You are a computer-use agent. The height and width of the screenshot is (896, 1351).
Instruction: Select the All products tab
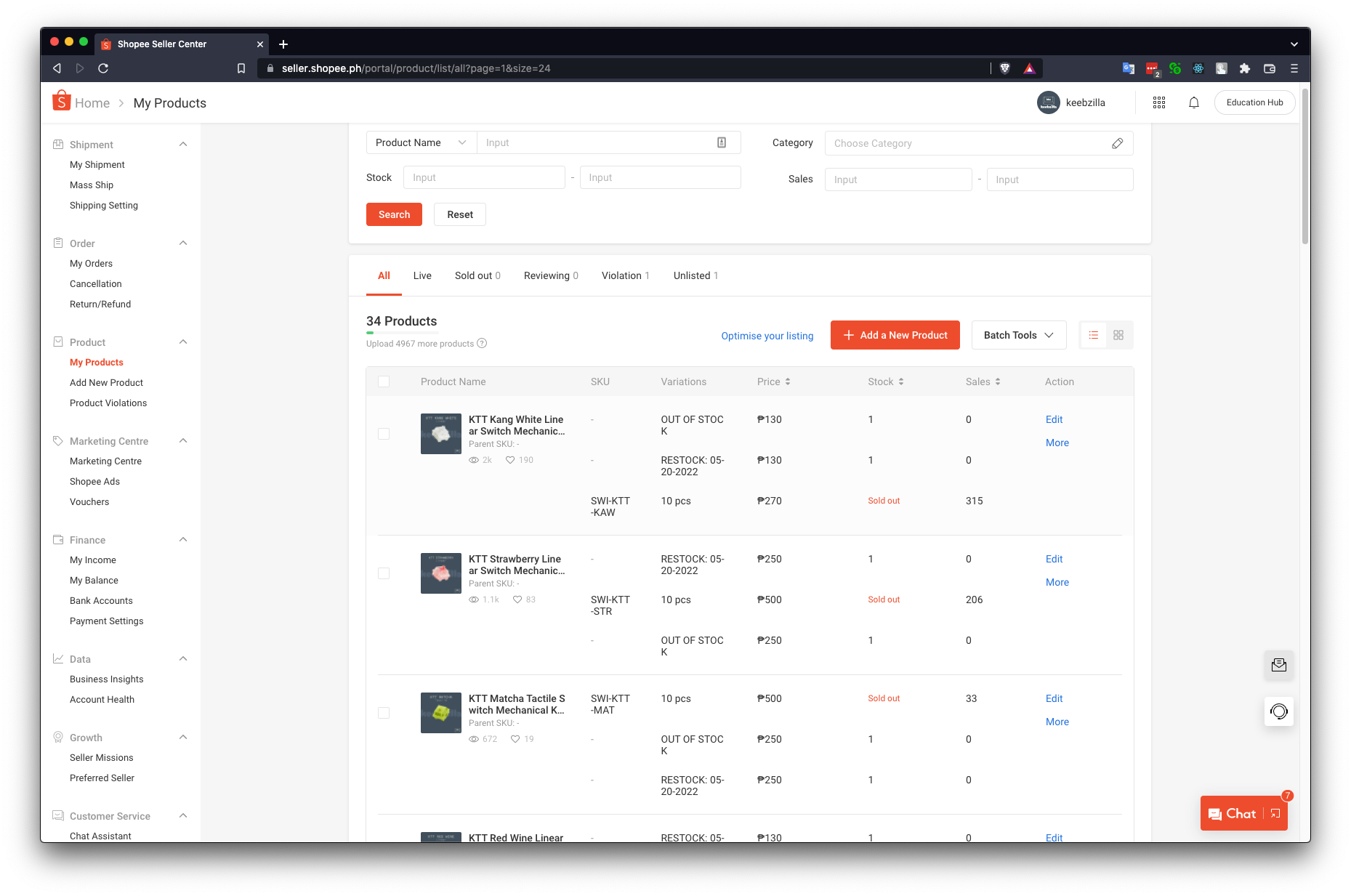coord(384,275)
